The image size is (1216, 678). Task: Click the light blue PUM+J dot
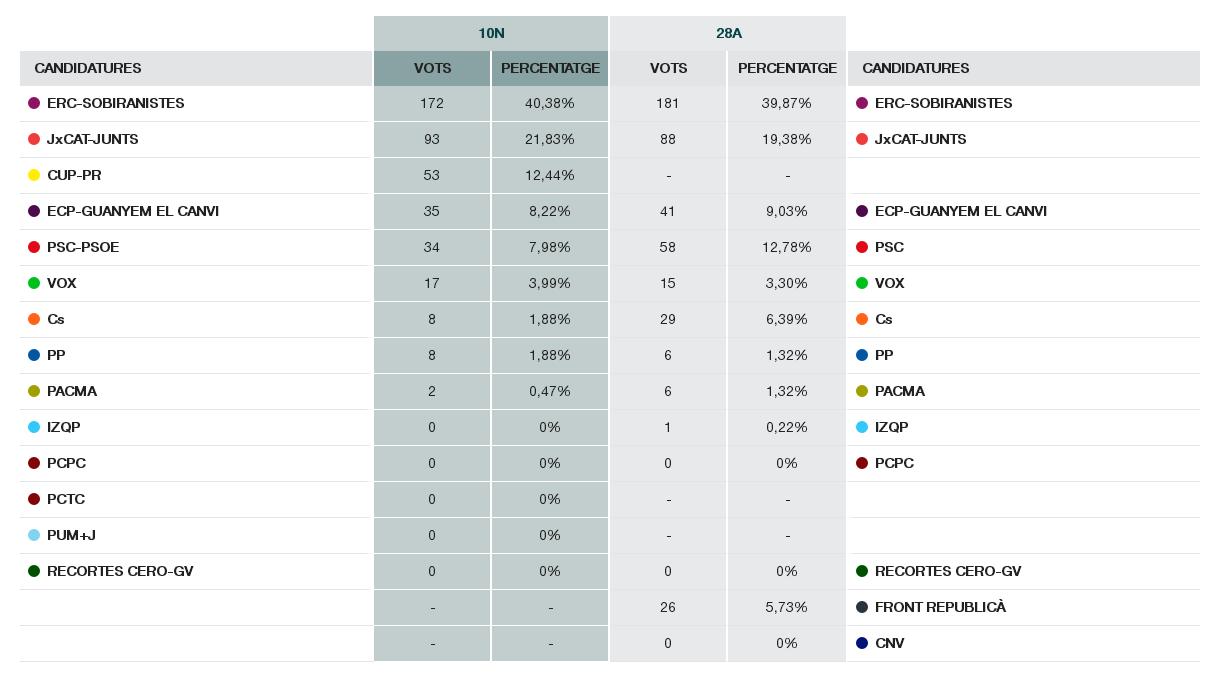34,535
